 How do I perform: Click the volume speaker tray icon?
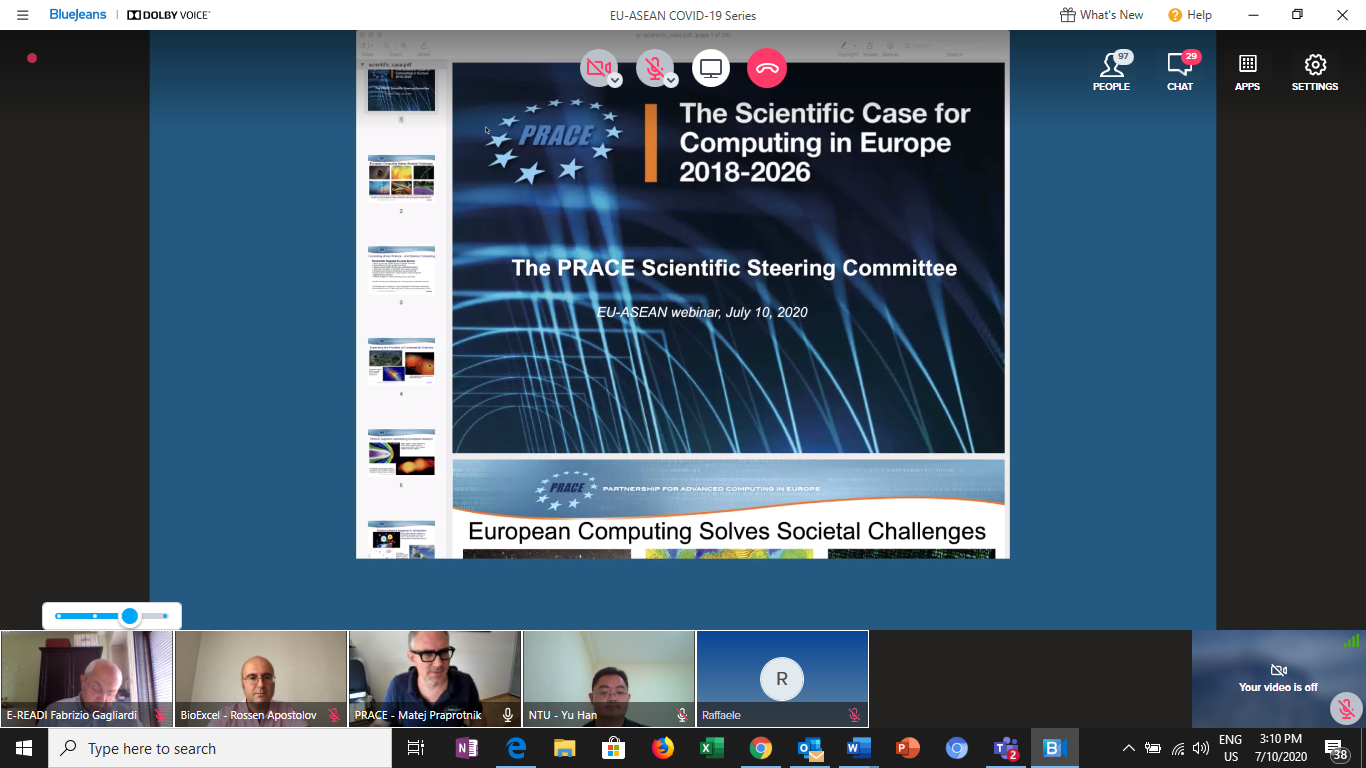pos(1201,748)
